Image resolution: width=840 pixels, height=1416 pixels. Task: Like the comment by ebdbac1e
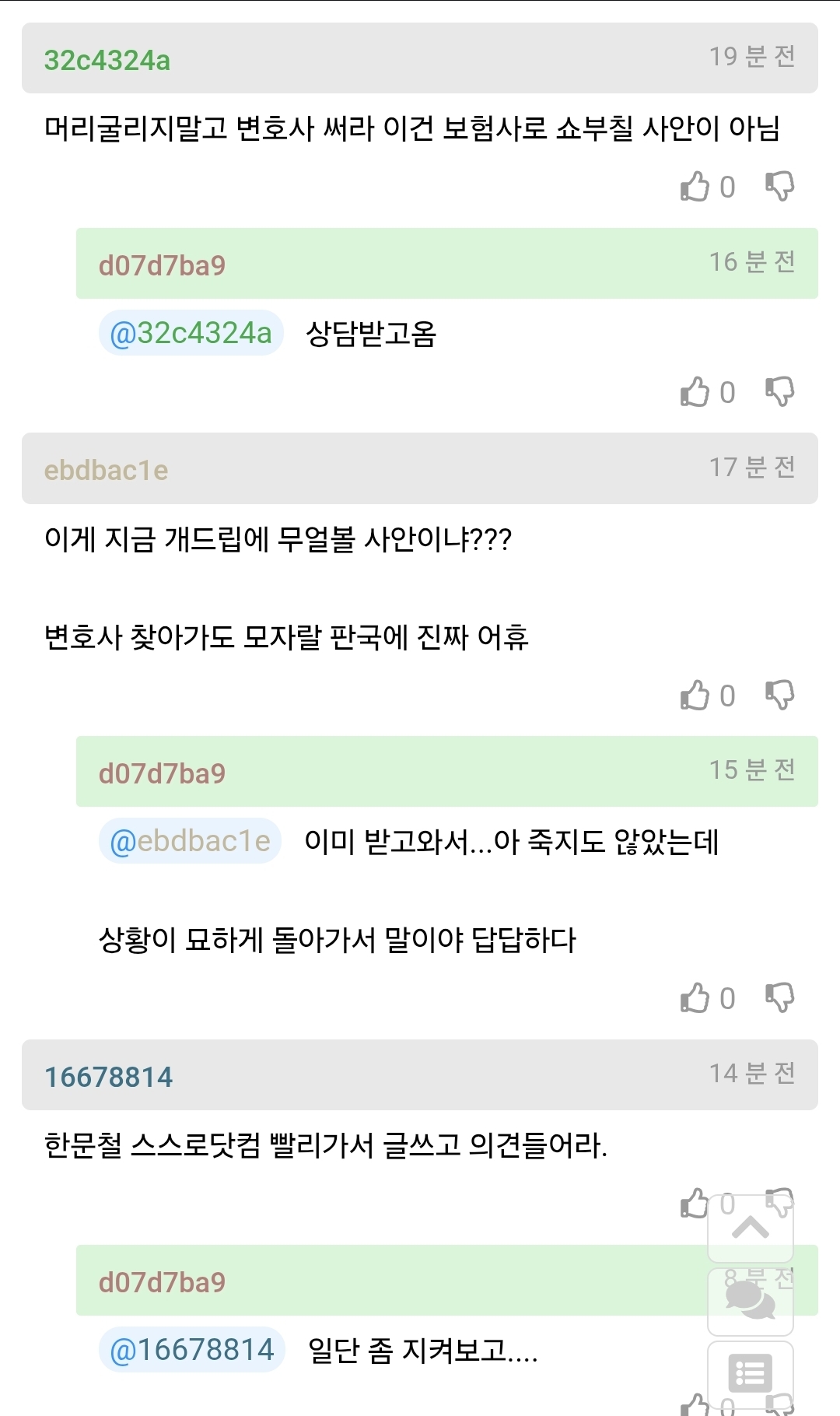click(x=695, y=696)
